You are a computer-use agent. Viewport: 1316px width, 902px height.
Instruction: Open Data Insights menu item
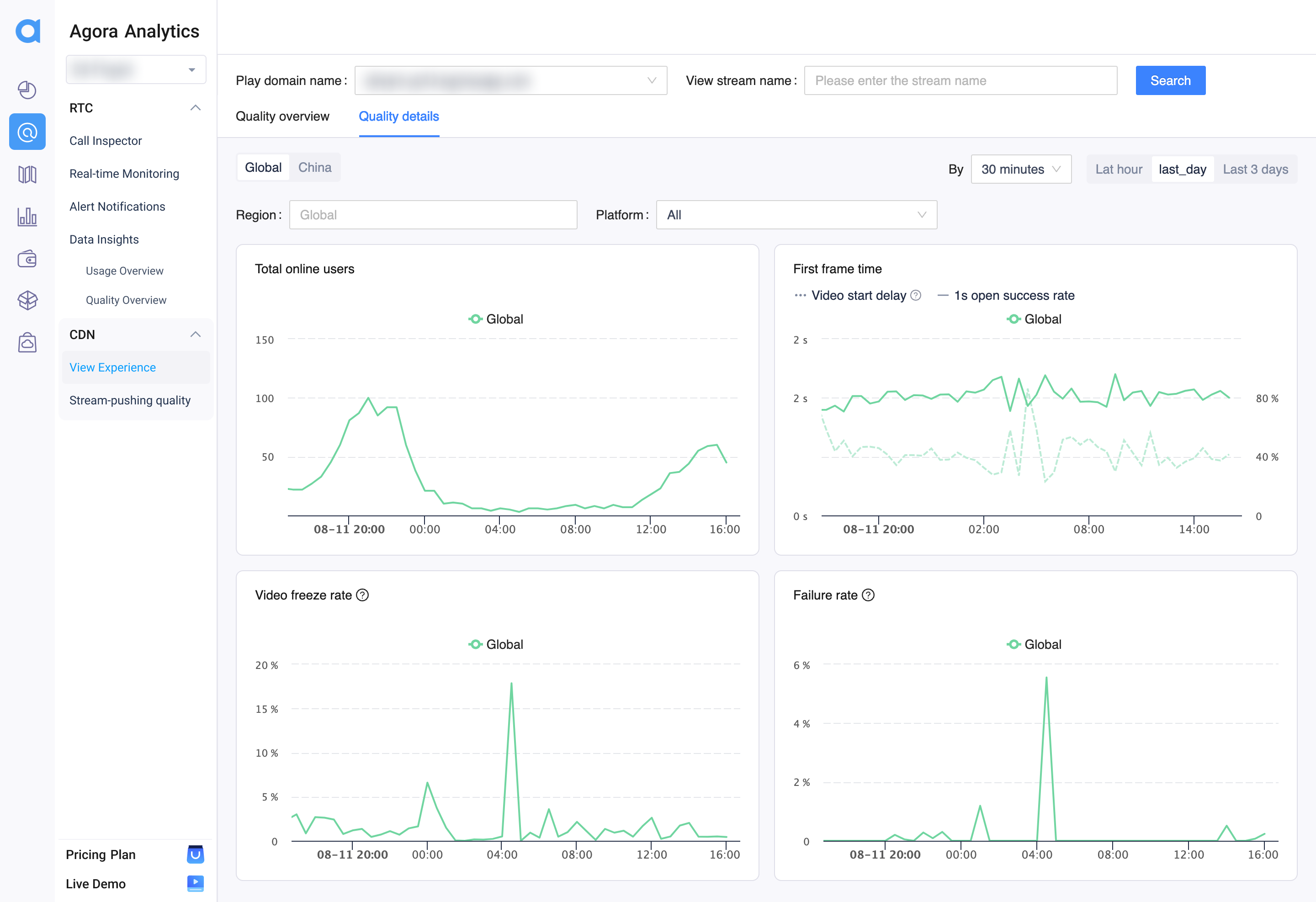click(104, 239)
